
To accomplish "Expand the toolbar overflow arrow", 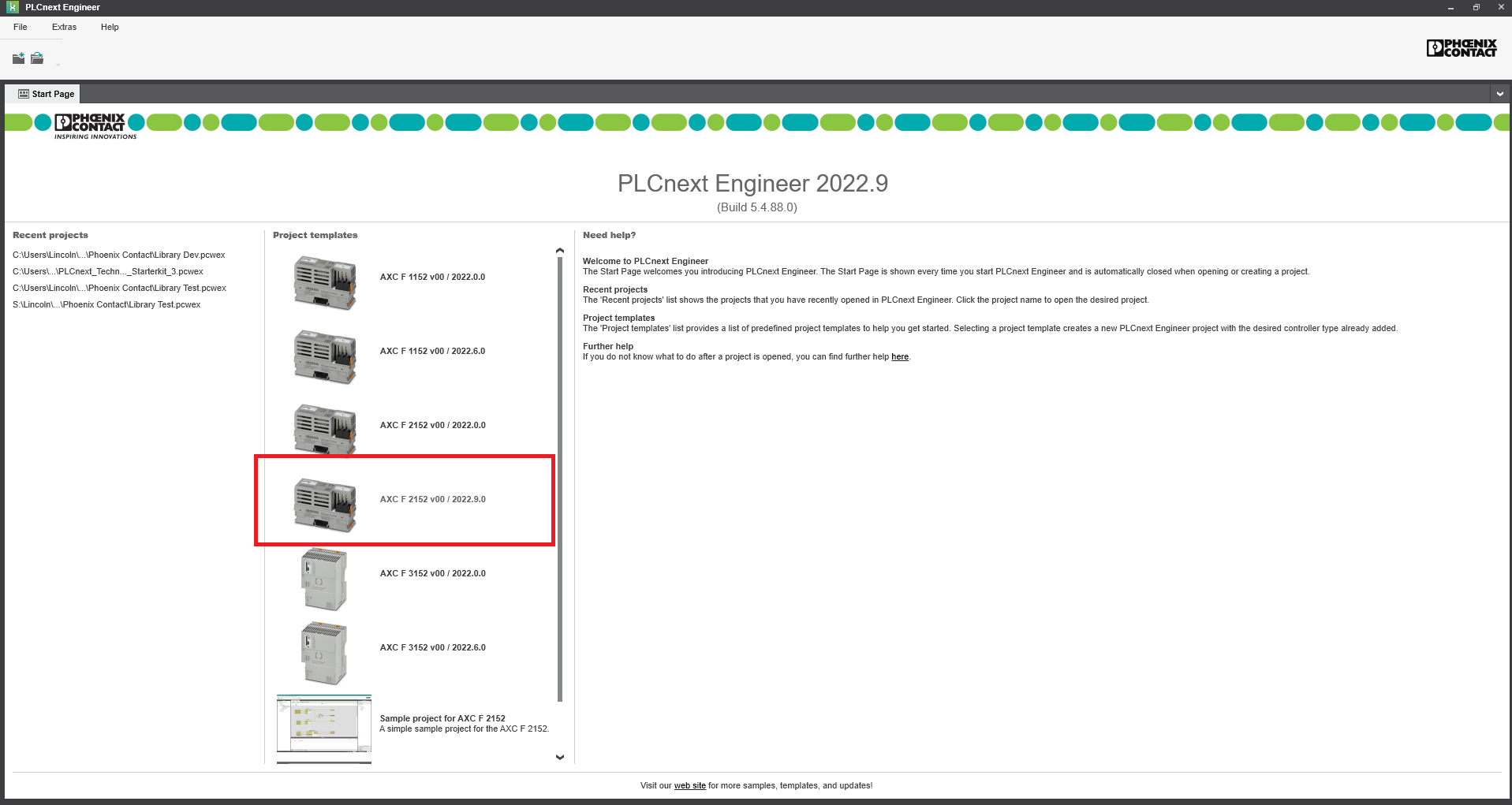I will tap(58, 65).
